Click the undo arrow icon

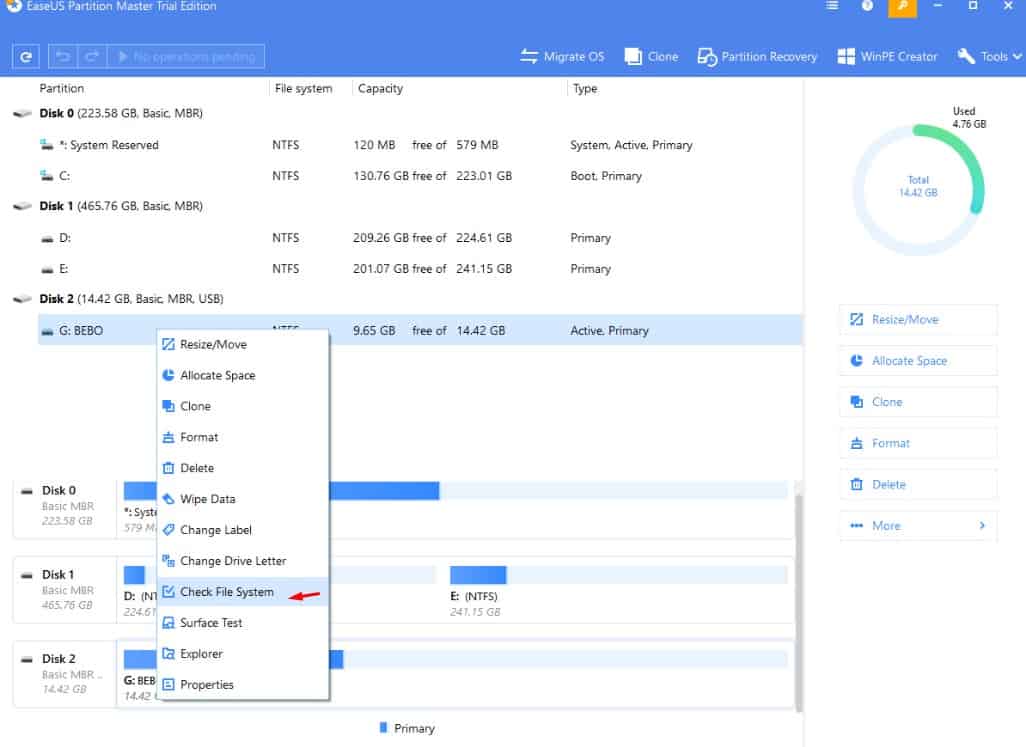click(x=63, y=57)
